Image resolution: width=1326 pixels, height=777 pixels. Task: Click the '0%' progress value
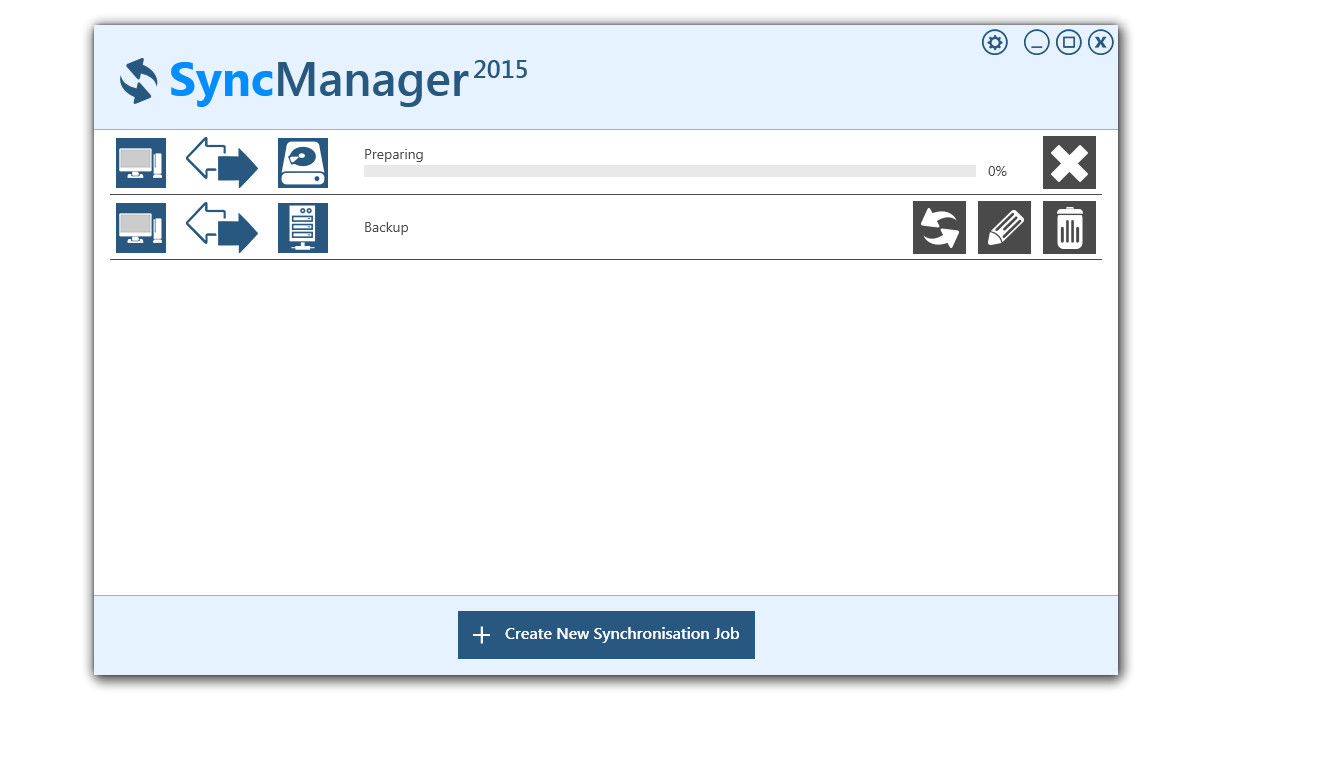pos(997,171)
